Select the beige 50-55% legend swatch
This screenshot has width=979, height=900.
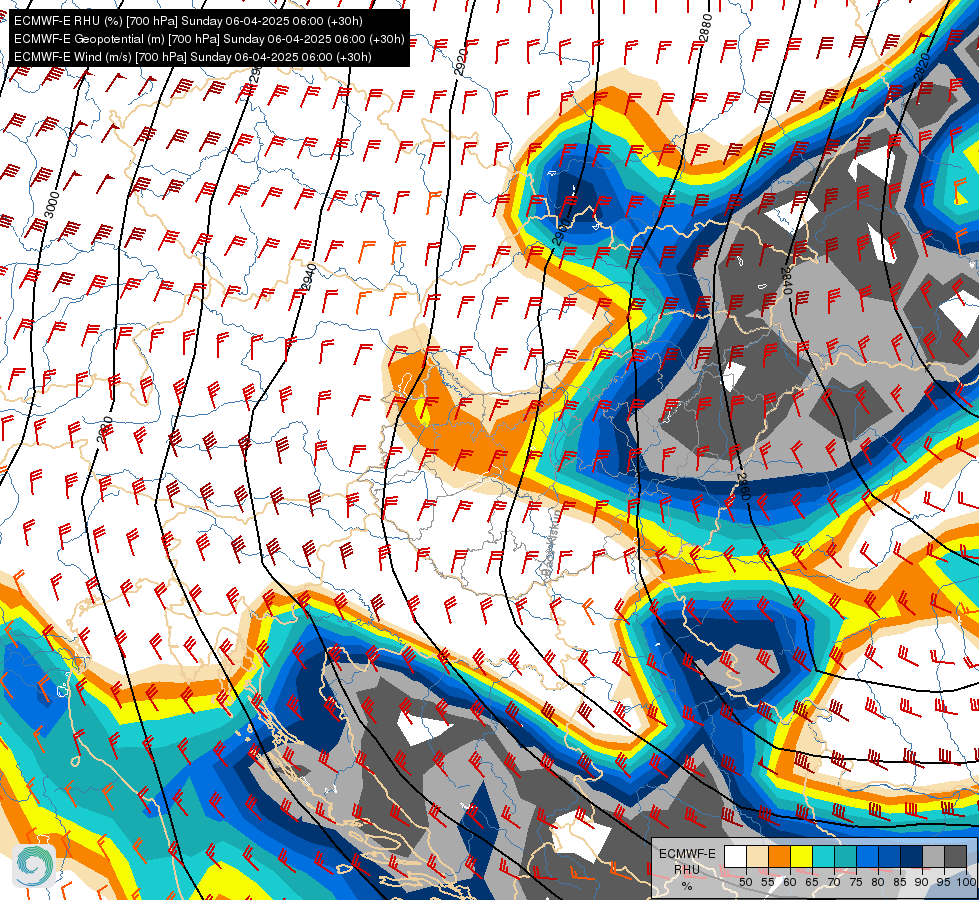tap(757, 857)
